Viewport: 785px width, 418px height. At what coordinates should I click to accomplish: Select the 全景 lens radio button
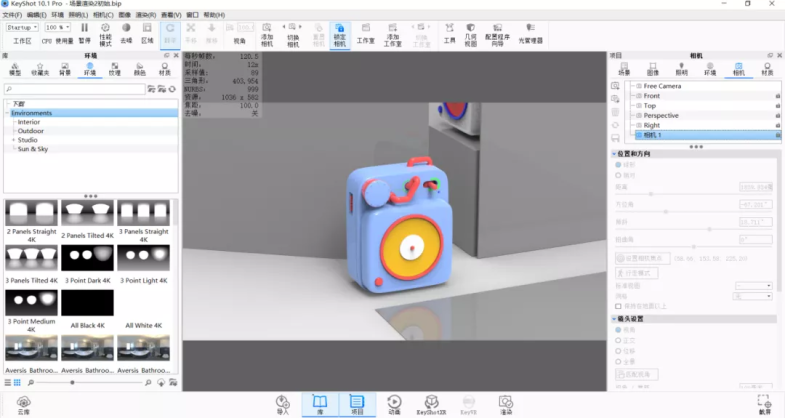pyautogui.click(x=618, y=360)
